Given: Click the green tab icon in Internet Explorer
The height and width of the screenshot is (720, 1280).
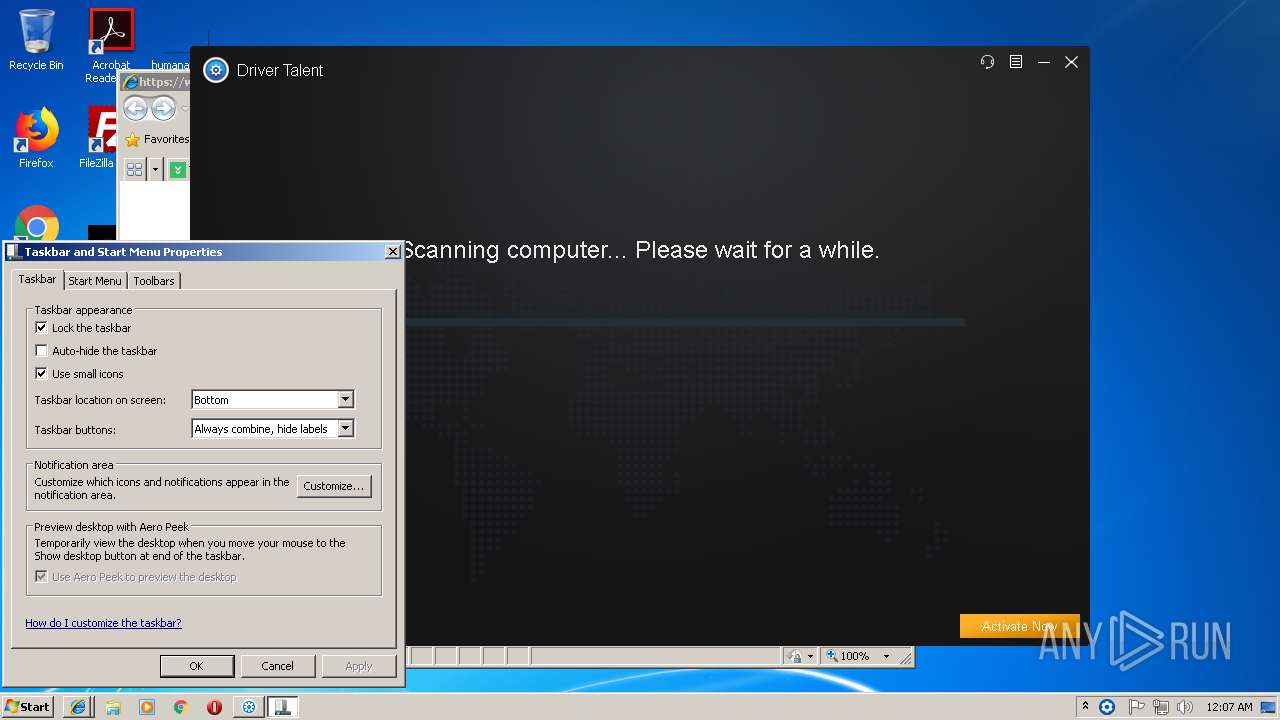Looking at the screenshot, I should coord(178,170).
